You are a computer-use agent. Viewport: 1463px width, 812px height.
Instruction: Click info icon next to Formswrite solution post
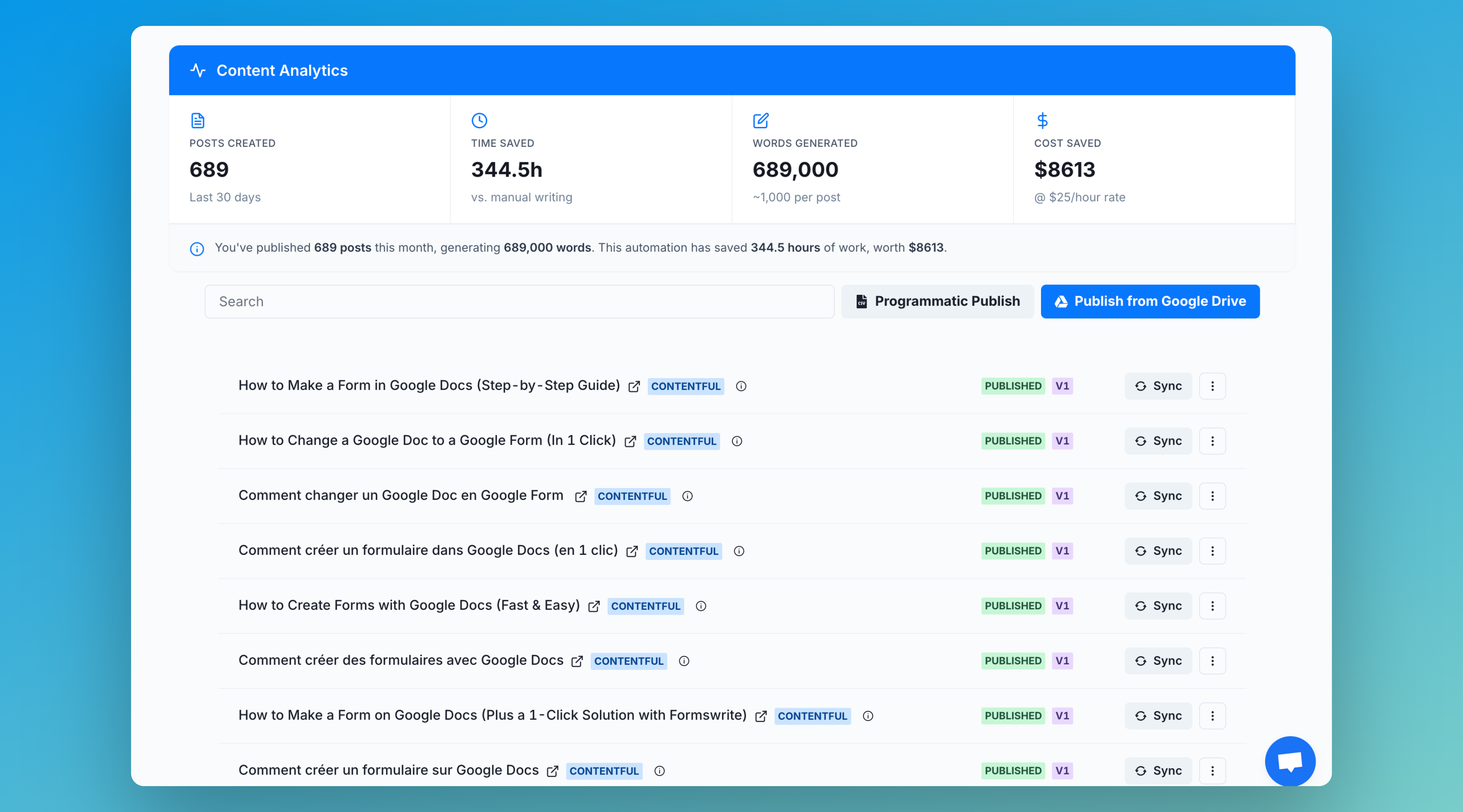coord(868,716)
